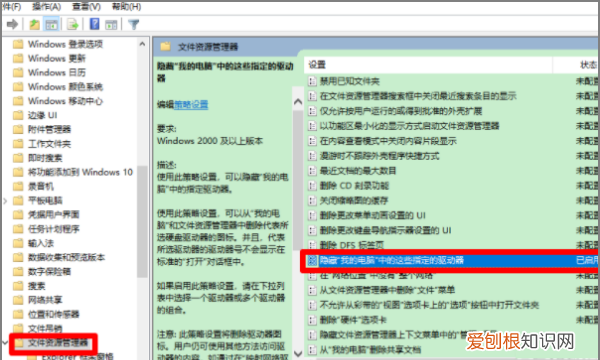The width and height of the screenshot is (600, 360).
Task: Click policy icon beside 最近文档的最大数目
Action: pos(312,171)
